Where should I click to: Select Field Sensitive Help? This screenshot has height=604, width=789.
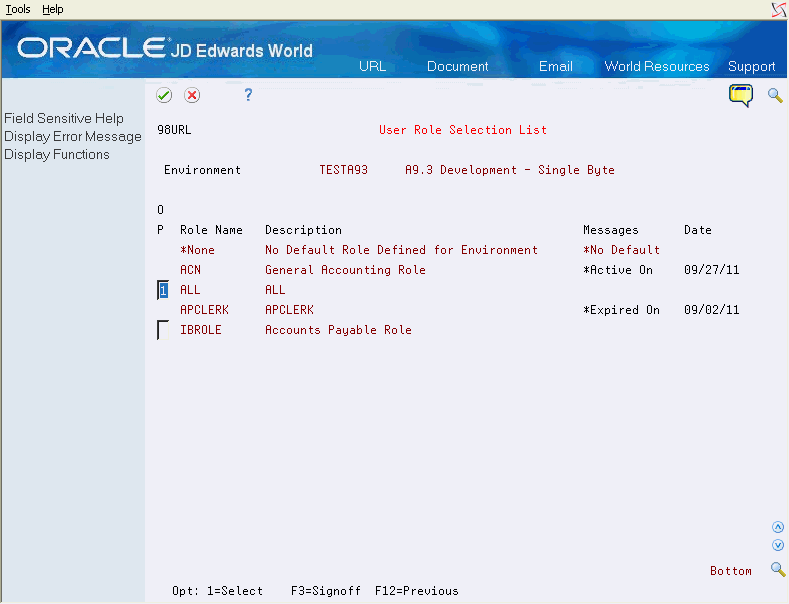tap(64, 118)
